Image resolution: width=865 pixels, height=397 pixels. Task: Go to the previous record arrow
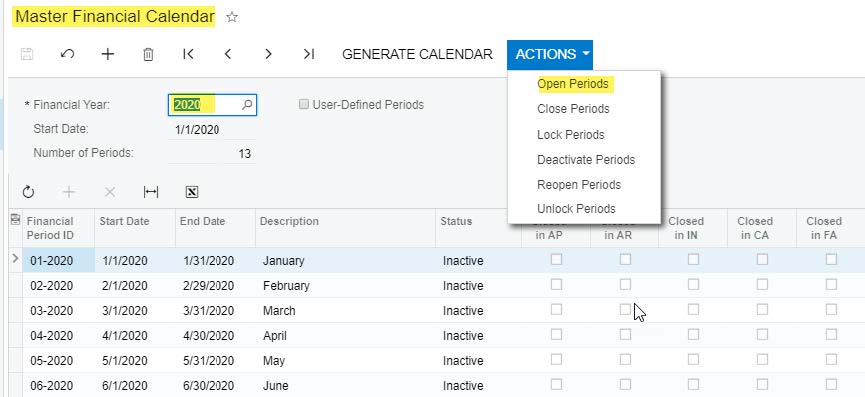(x=228, y=54)
